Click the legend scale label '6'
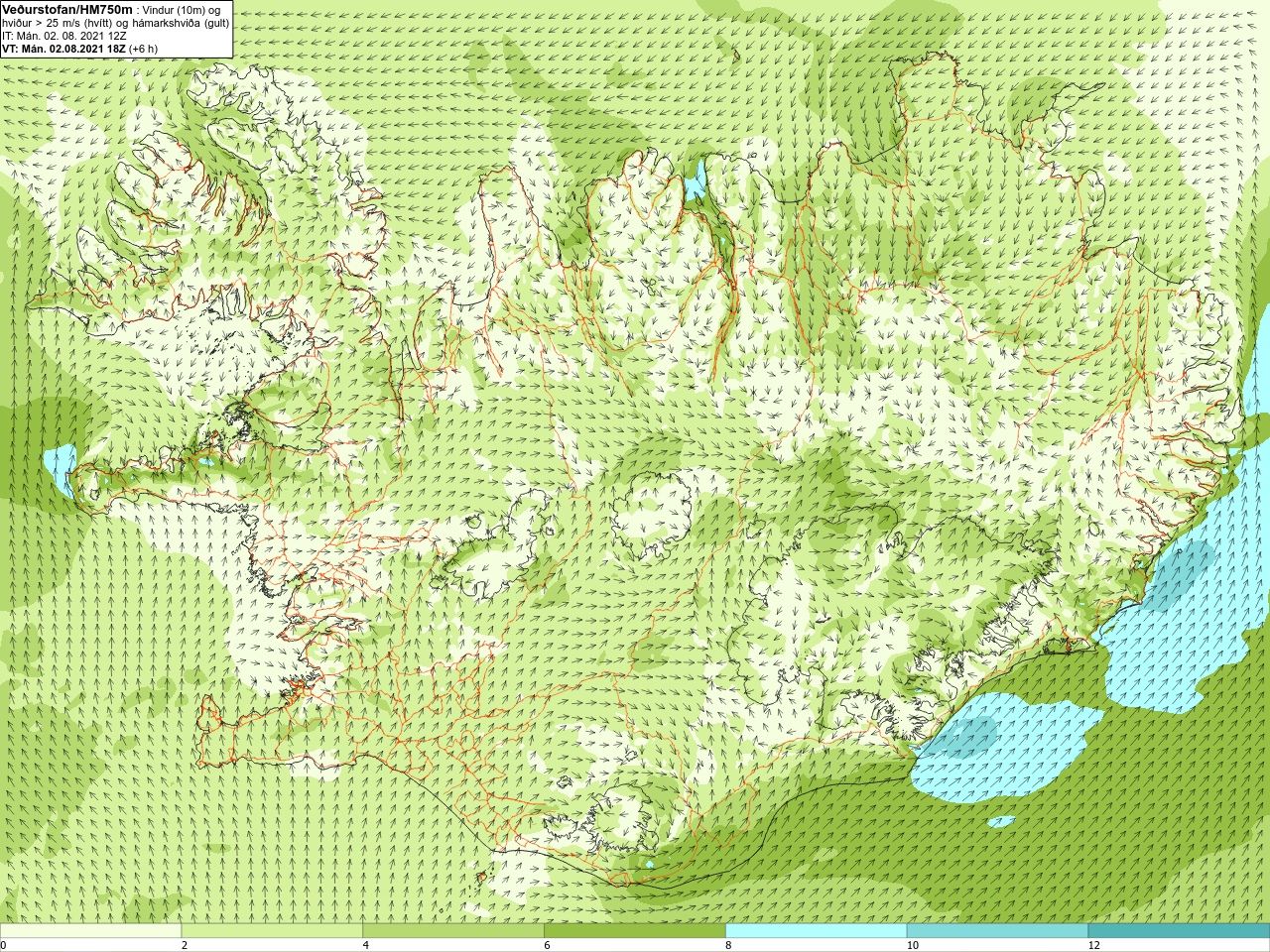This screenshot has height=952, width=1270. point(548,945)
